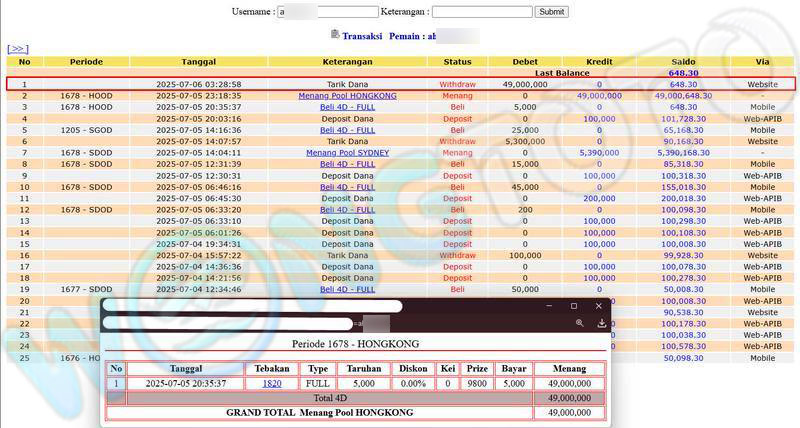Viewport: 800px width, 428px height.
Task: Maximize the Periode 1678 popup window
Action: tap(574, 306)
